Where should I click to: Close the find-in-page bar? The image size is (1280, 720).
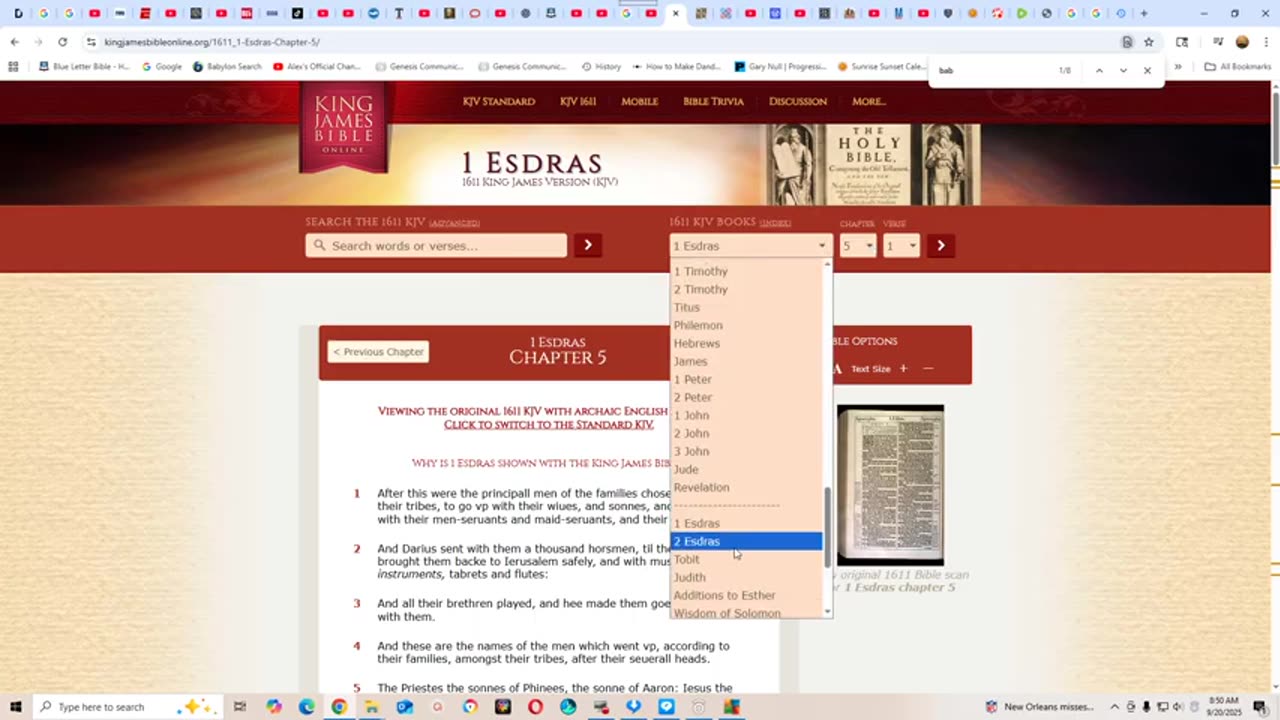point(1147,70)
